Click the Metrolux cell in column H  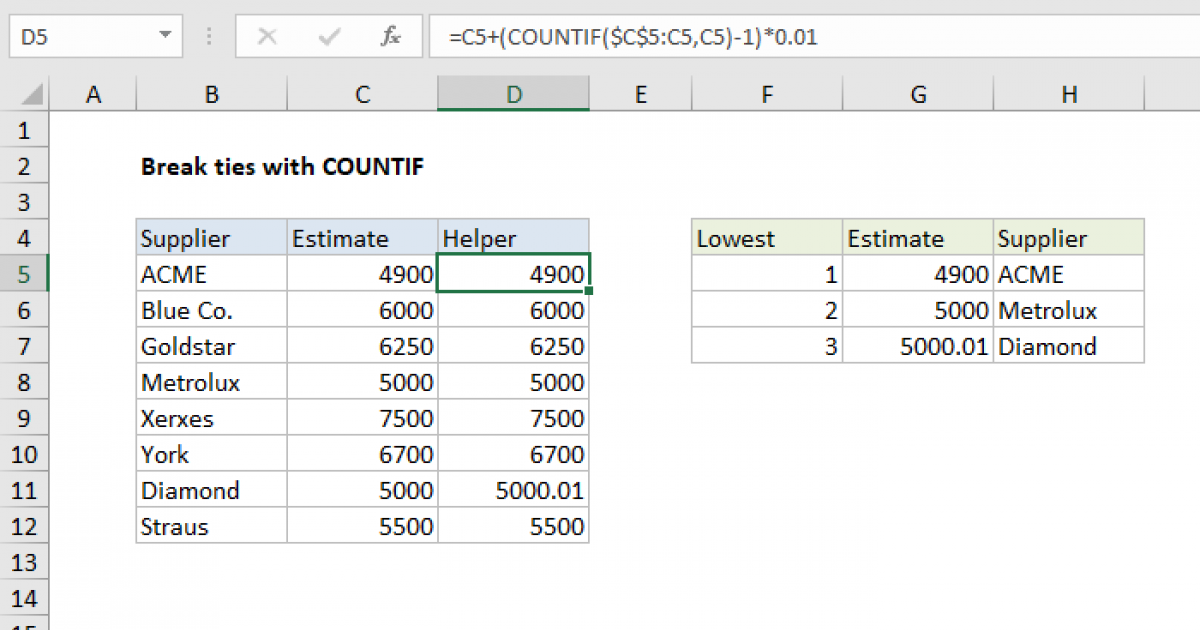coord(1068,311)
